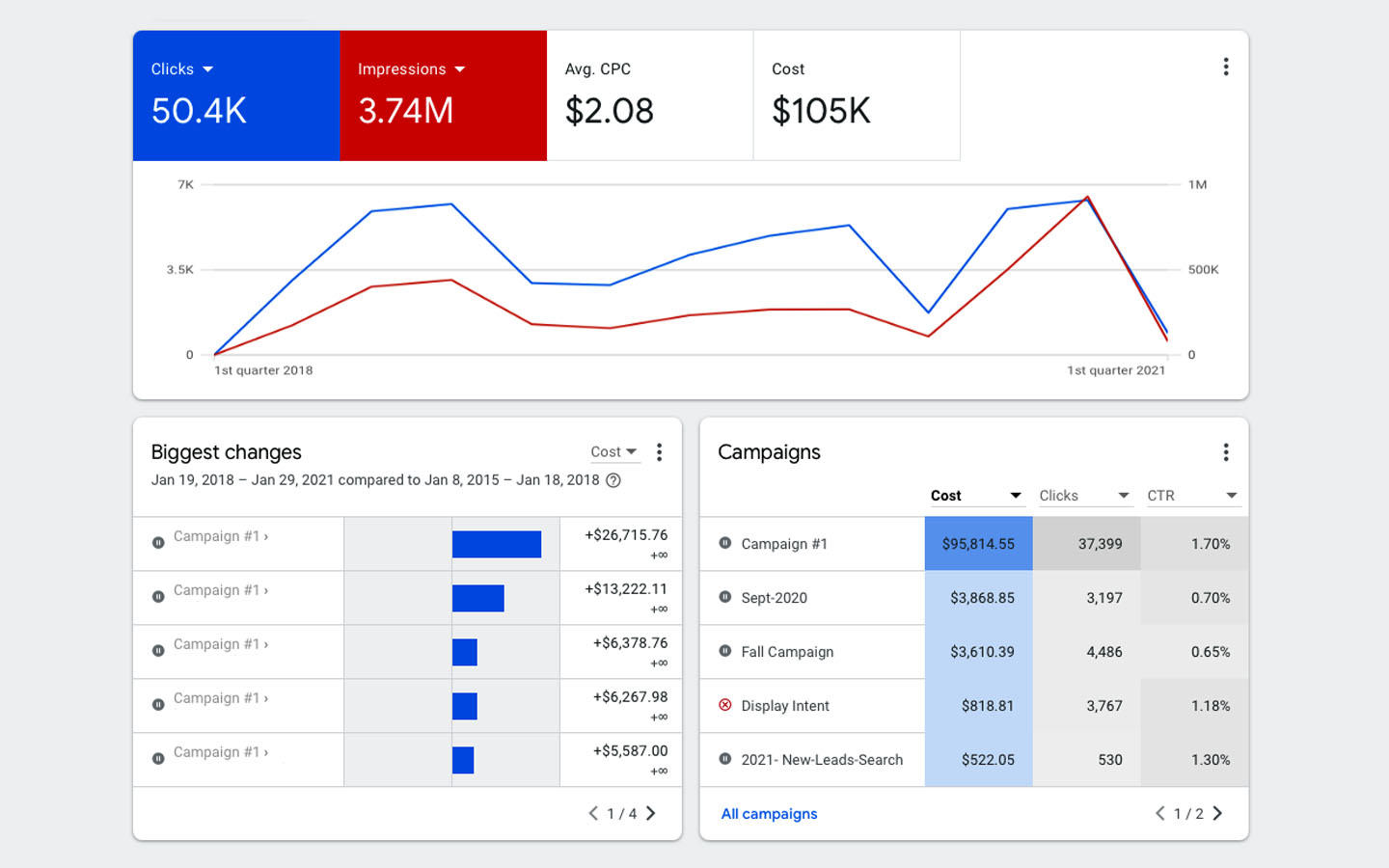Viewport: 1389px width, 868px height.
Task: Click the $522.05 cost cell
Action: click(x=978, y=760)
